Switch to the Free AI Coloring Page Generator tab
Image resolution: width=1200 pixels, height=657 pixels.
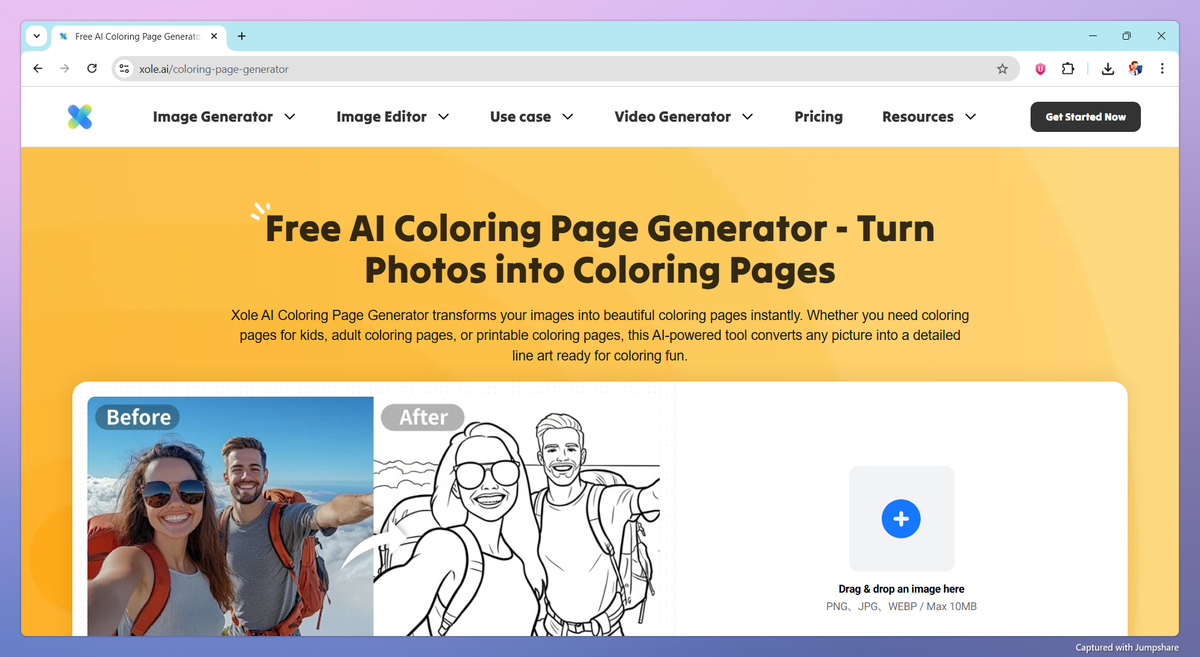135,36
